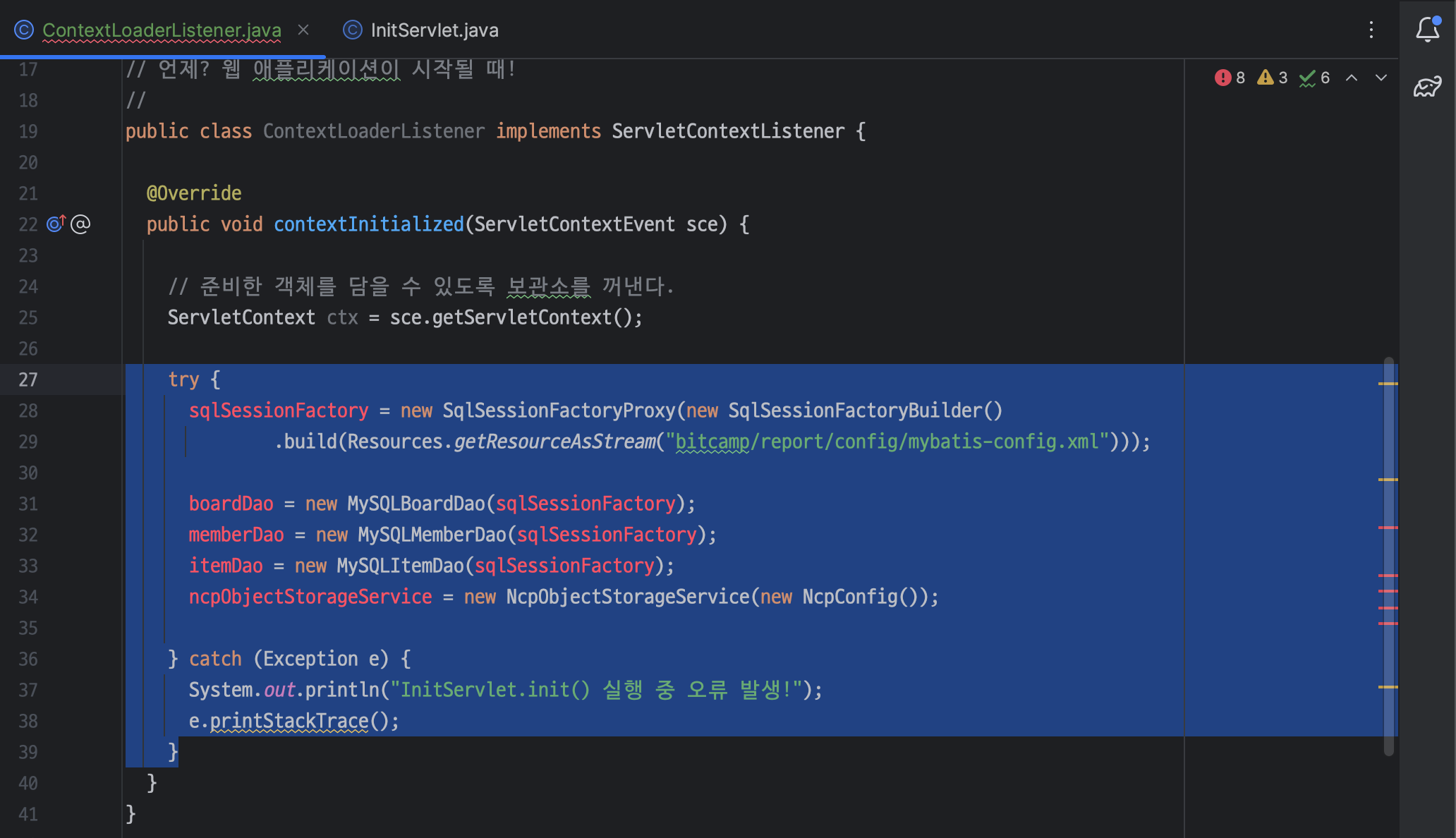The width and height of the screenshot is (1456, 838).
Task: Open the editor tabs three-dot menu
Action: [1371, 30]
